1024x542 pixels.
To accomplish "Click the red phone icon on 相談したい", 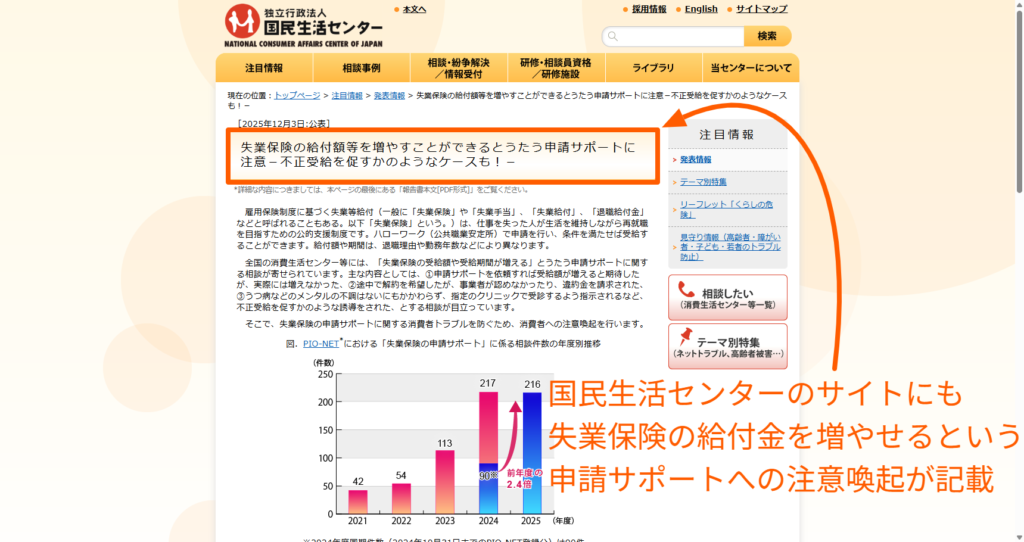I will pyautogui.click(x=686, y=289).
